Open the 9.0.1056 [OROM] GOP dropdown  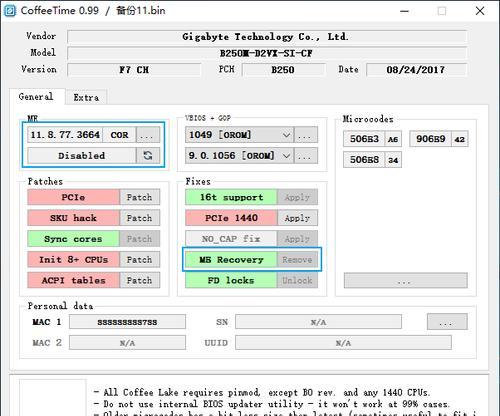pyautogui.click(x=239, y=155)
